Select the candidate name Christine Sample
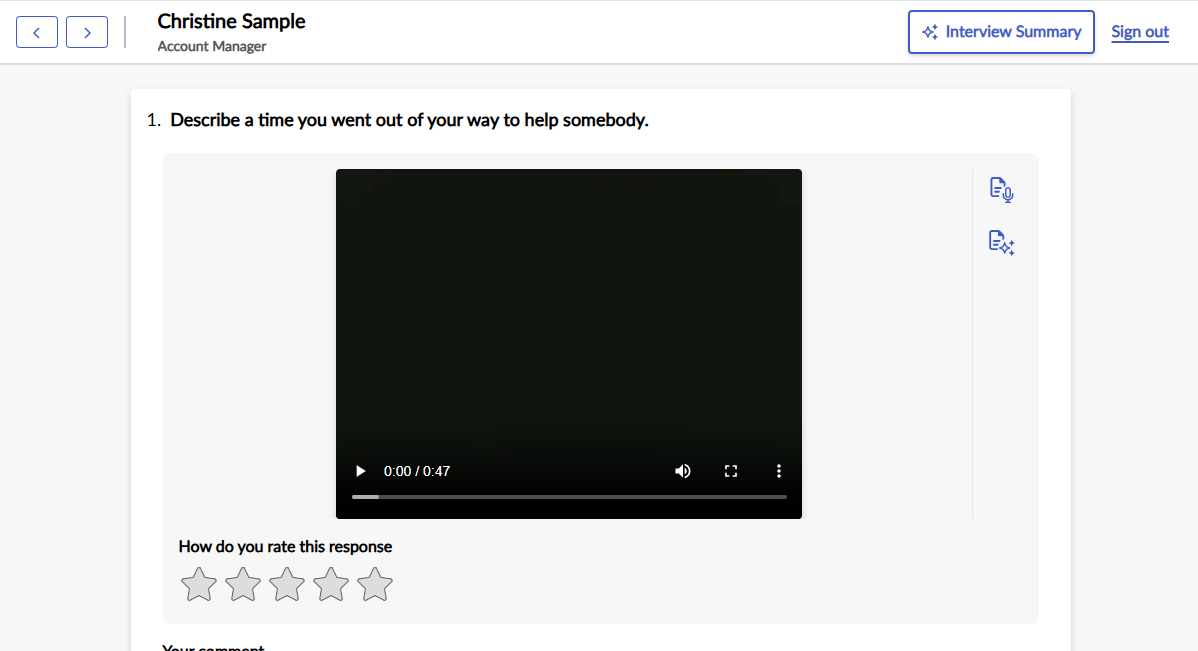Image resolution: width=1198 pixels, height=651 pixels. pyautogui.click(x=232, y=21)
